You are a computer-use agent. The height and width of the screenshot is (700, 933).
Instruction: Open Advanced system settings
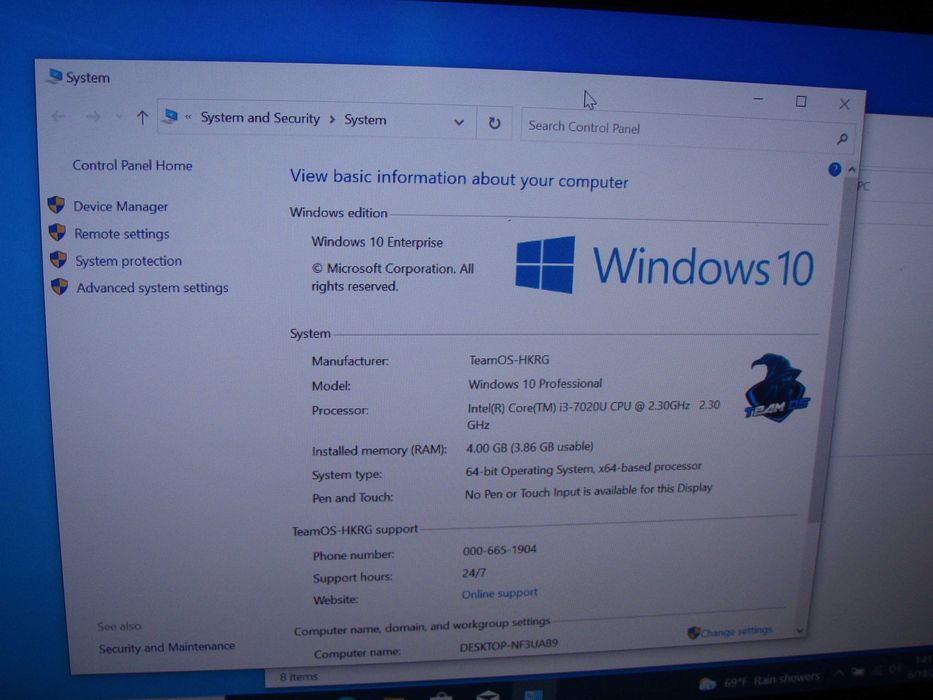tap(152, 288)
